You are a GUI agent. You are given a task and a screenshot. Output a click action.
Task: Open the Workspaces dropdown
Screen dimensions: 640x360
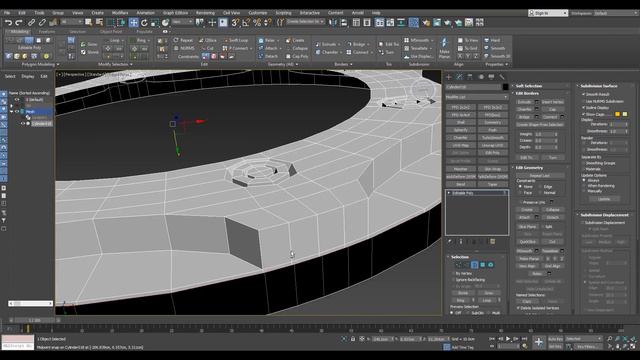point(616,13)
